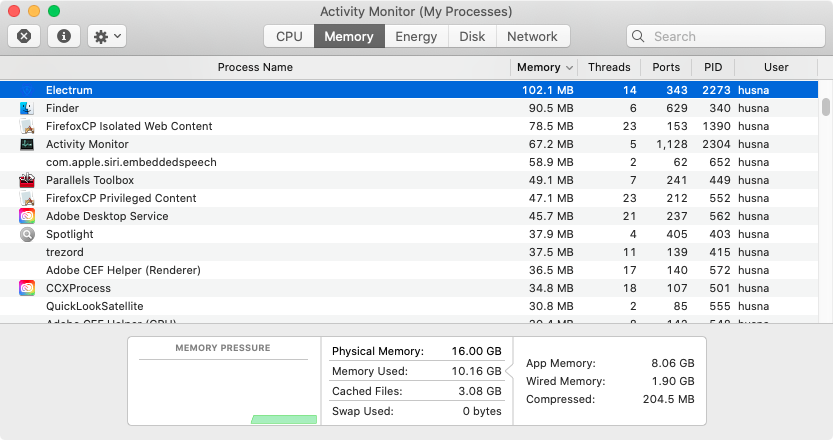Screen dimensions: 833x440
Task: Click the Memory Pressure graph
Action: pyautogui.click(x=224, y=392)
